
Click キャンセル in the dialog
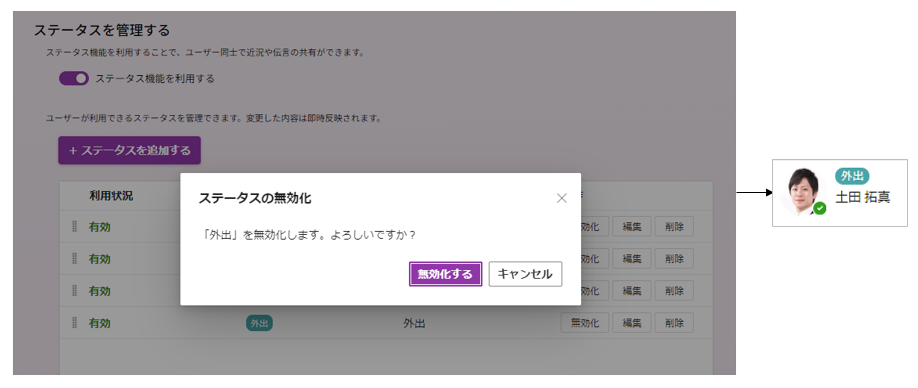pos(525,274)
